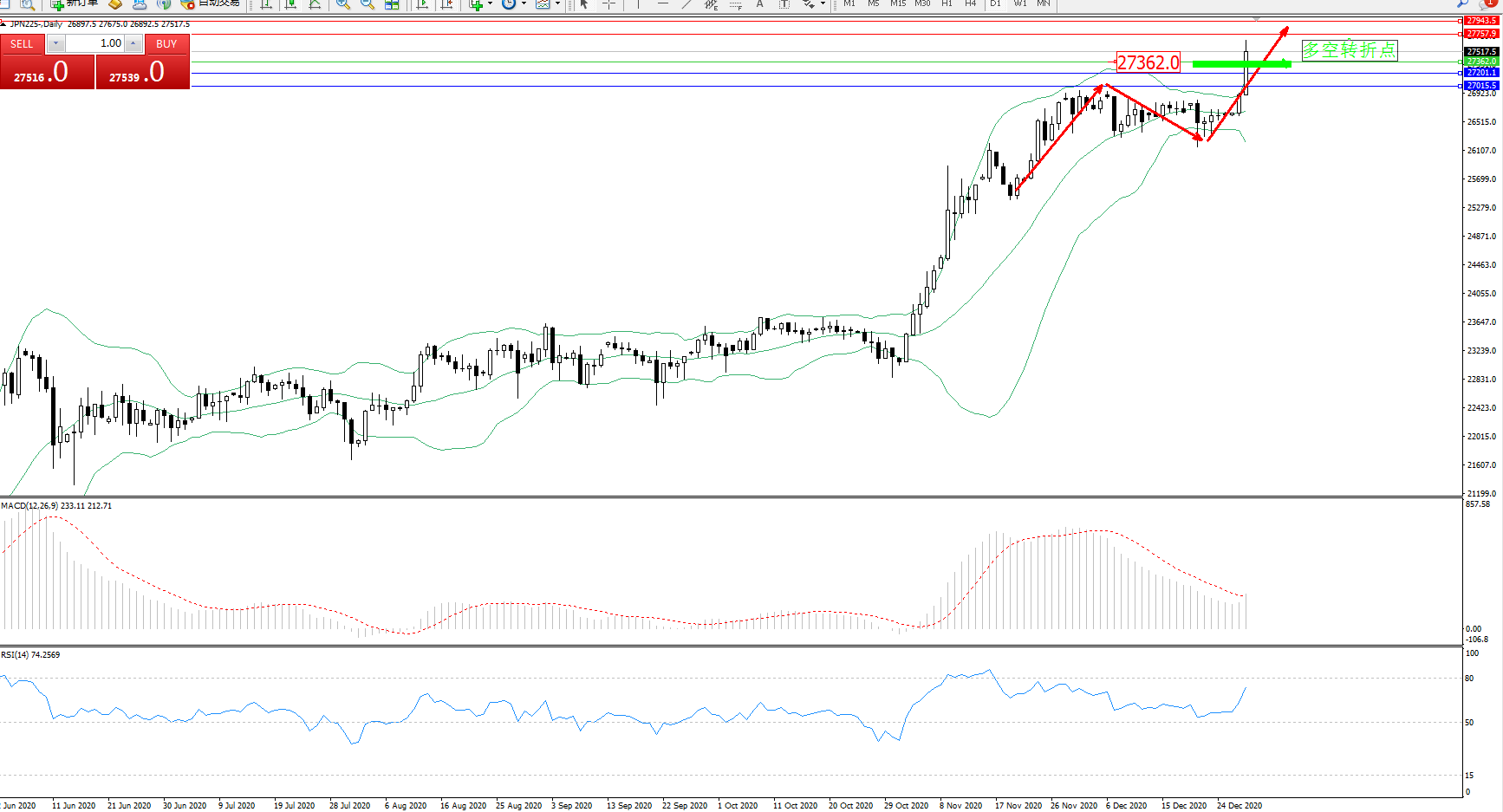This screenshot has width=1503, height=812.
Task: Select the crosshair tool
Action: pos(608,4)
